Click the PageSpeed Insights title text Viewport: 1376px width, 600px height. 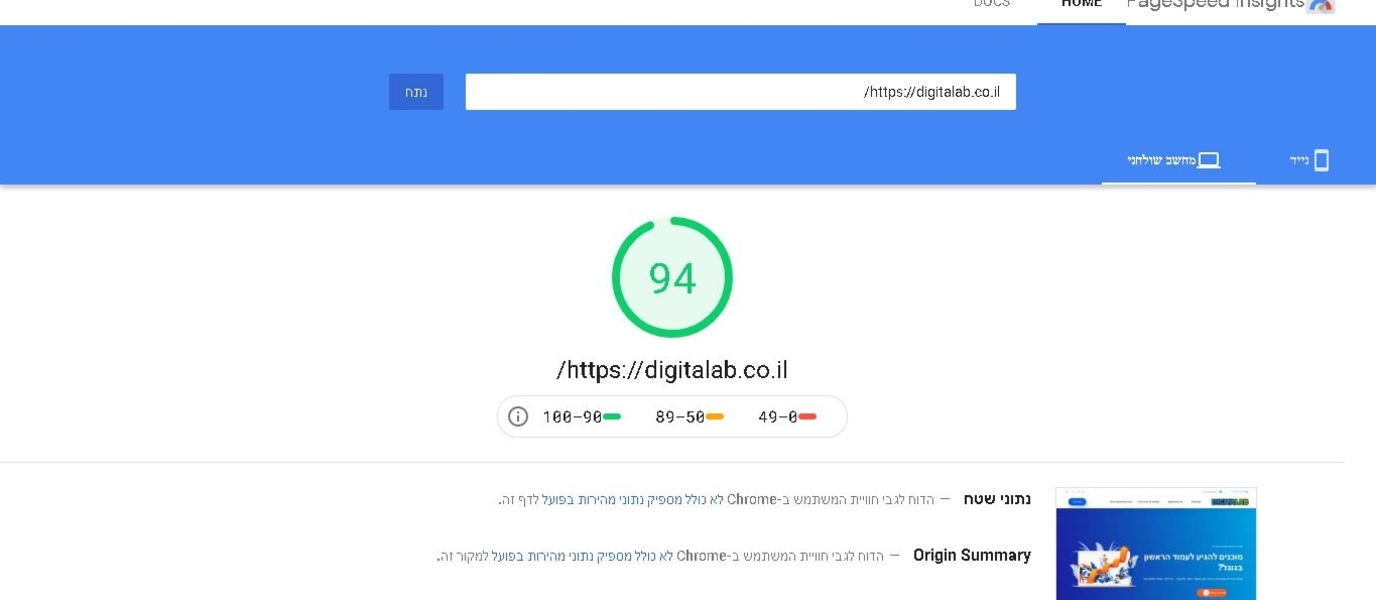point(1215,4)
